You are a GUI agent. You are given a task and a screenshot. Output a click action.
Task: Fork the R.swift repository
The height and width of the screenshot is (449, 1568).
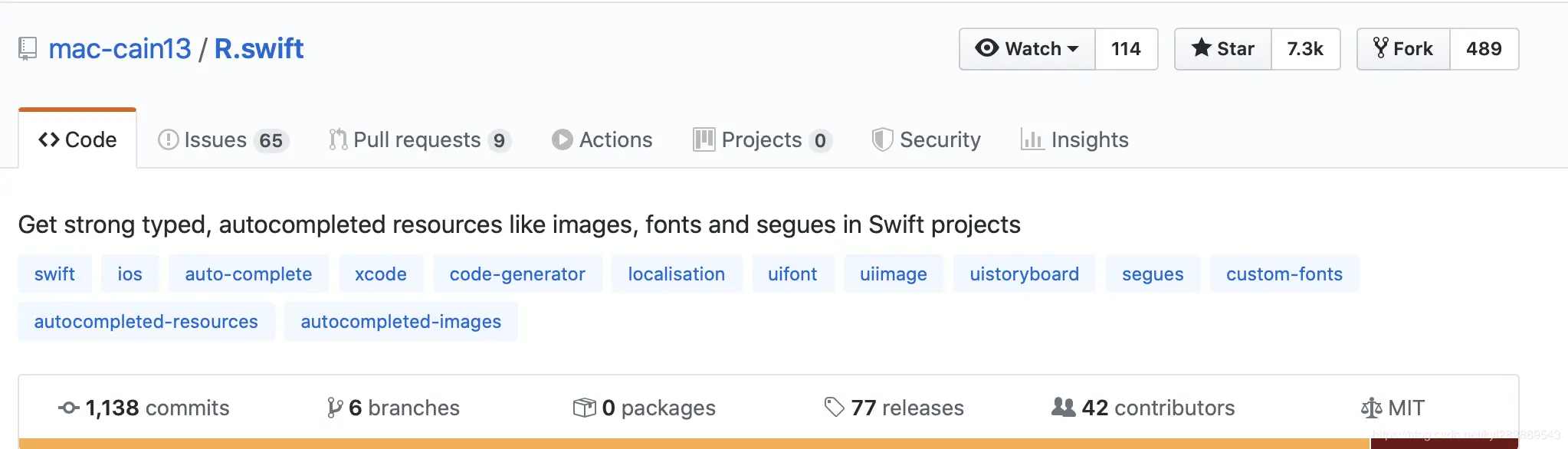click(1403, 49)
